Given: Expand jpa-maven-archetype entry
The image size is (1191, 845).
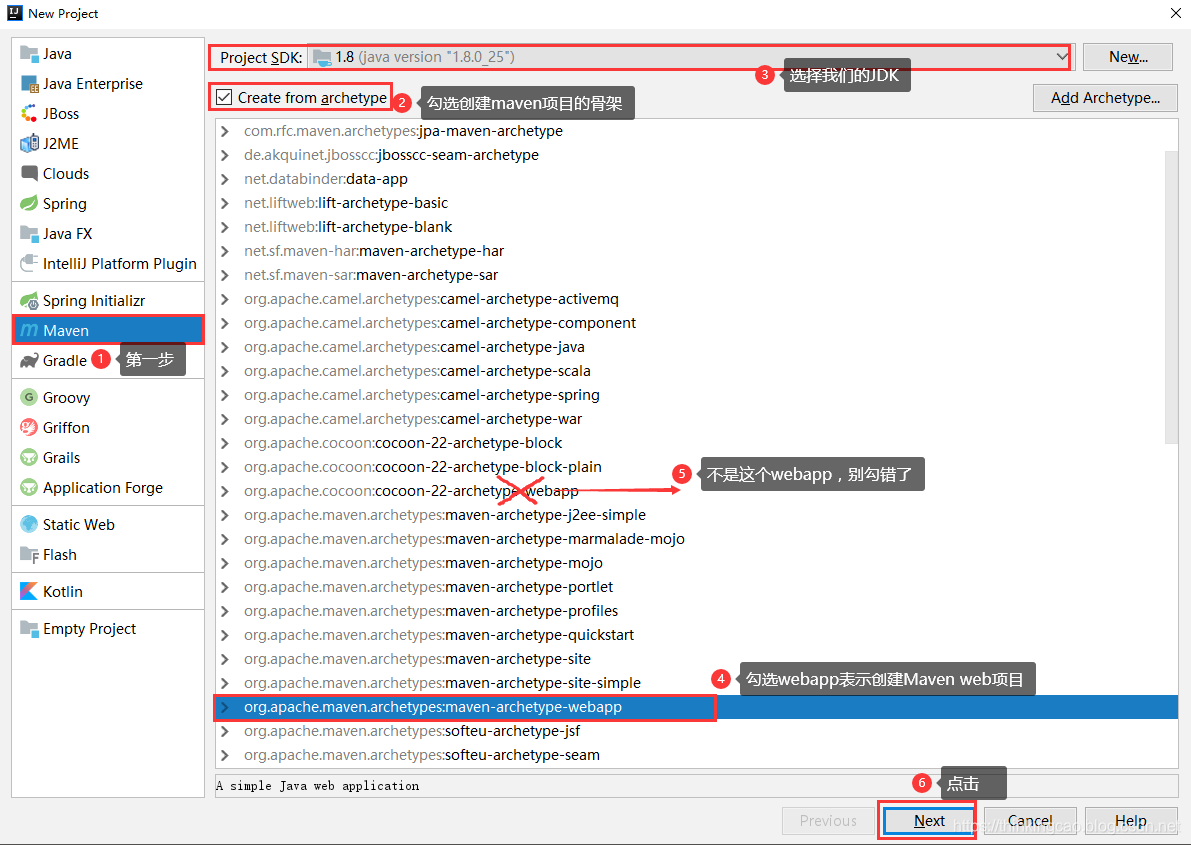Looking at the screenshot, I should pos(225,131).
